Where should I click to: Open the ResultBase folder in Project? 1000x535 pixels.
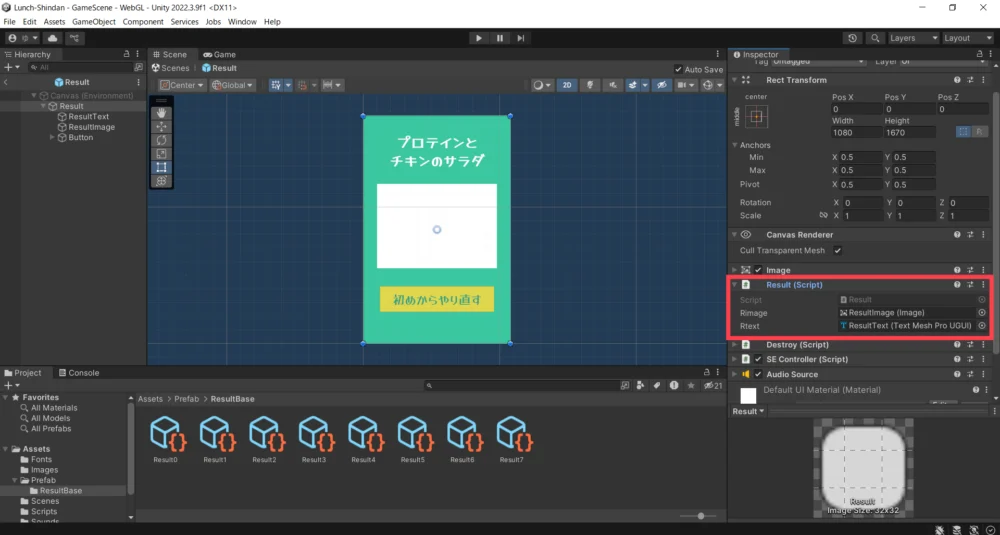61,491
